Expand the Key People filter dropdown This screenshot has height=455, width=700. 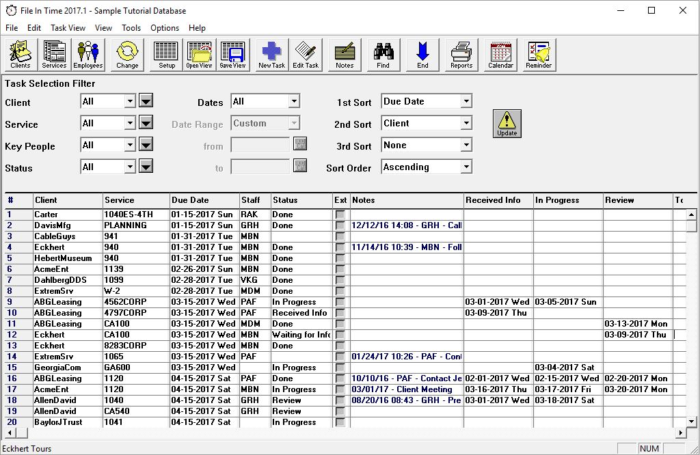point(129,145)
